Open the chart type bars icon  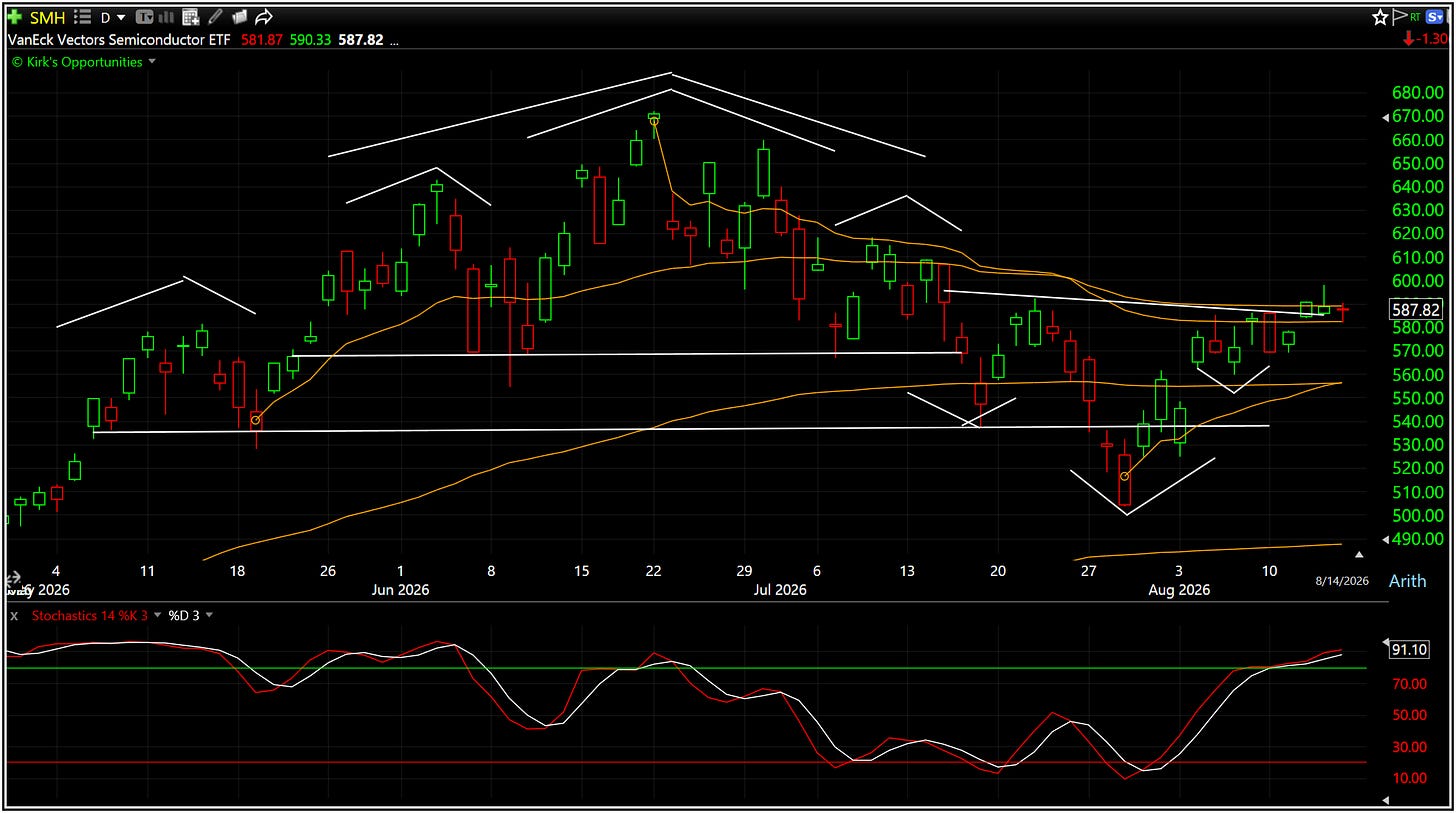pyautogui.click(x=166, y=17)
